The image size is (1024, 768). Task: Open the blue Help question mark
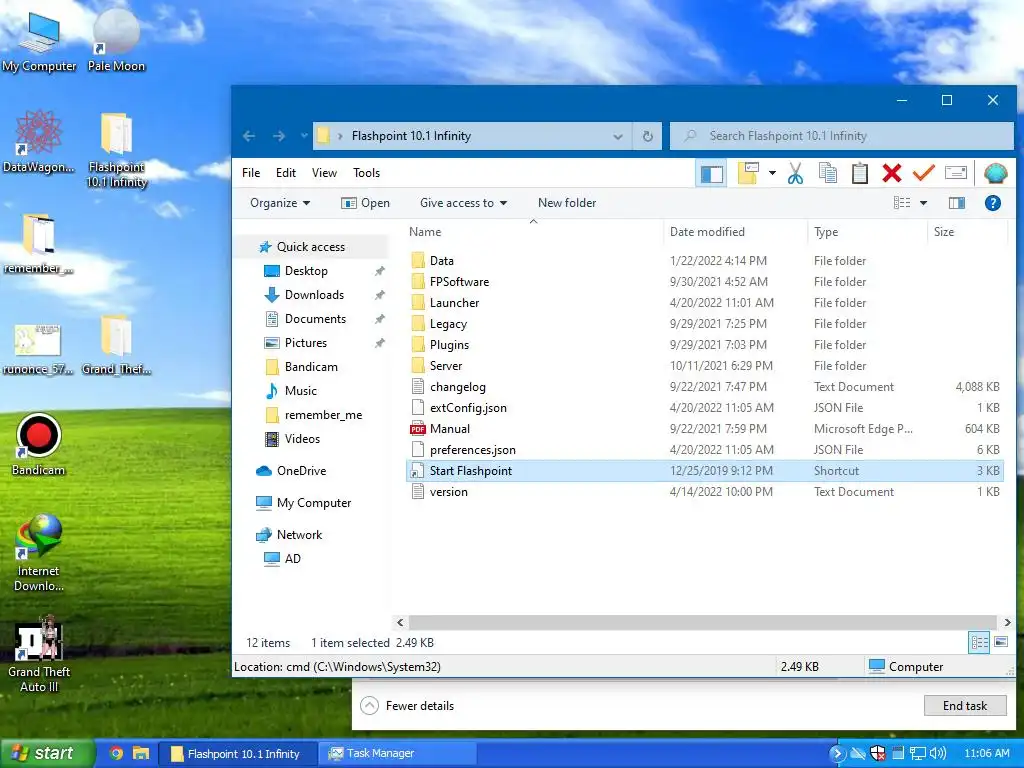click(x=993, y=203)
